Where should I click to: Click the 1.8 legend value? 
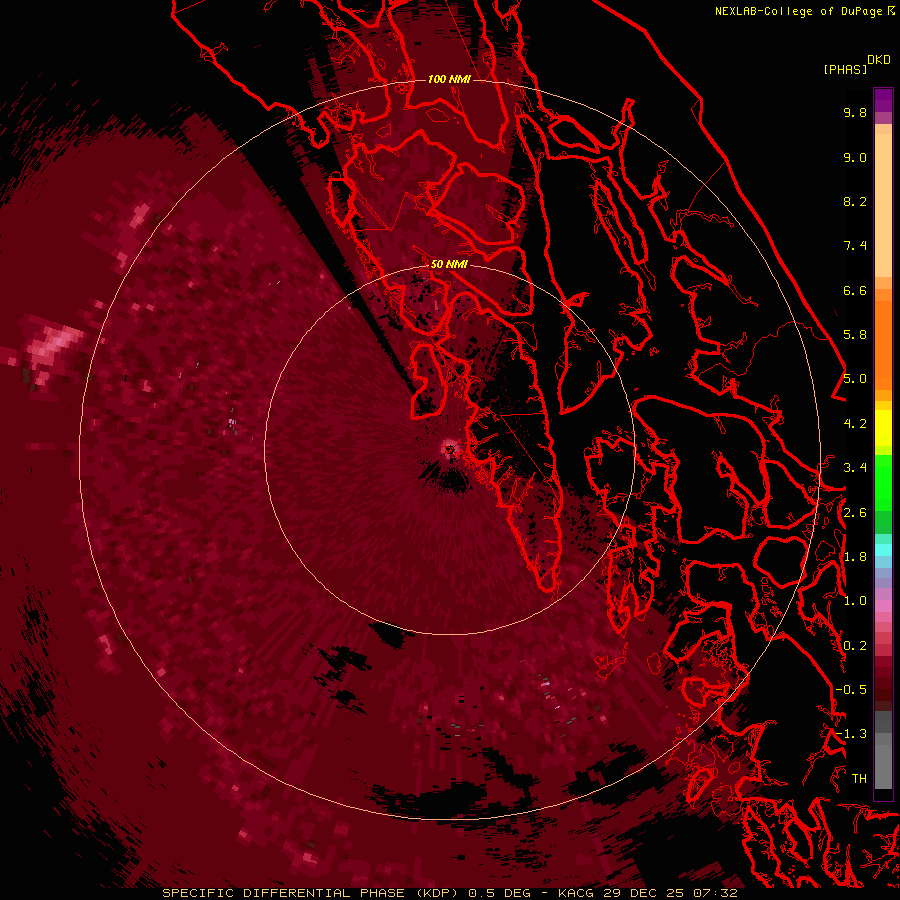coord(855,557)
